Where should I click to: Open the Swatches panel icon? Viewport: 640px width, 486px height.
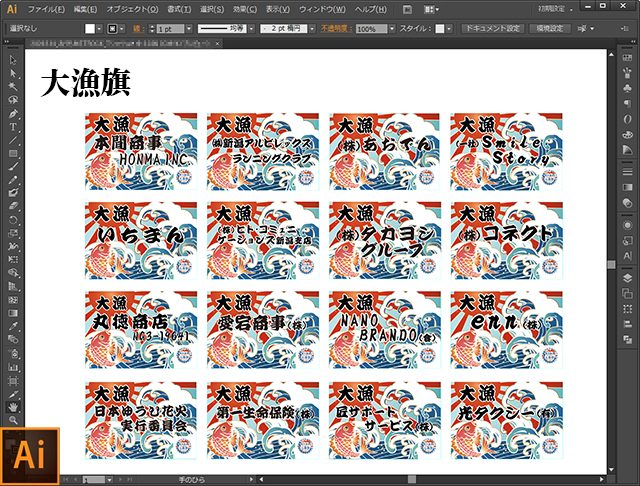627,58
